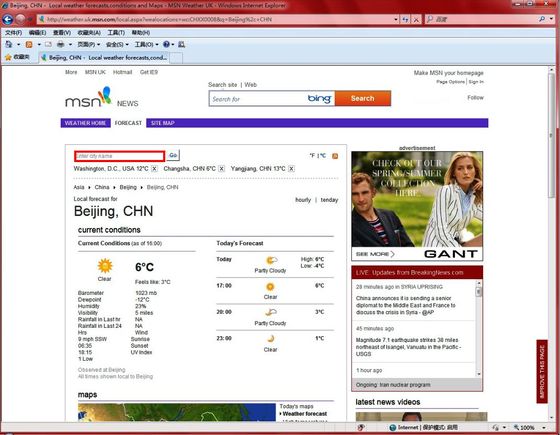The height and width of the screenshot is (435, 560).
Task: Open the tenday forecast link
Action: [329, 200]
